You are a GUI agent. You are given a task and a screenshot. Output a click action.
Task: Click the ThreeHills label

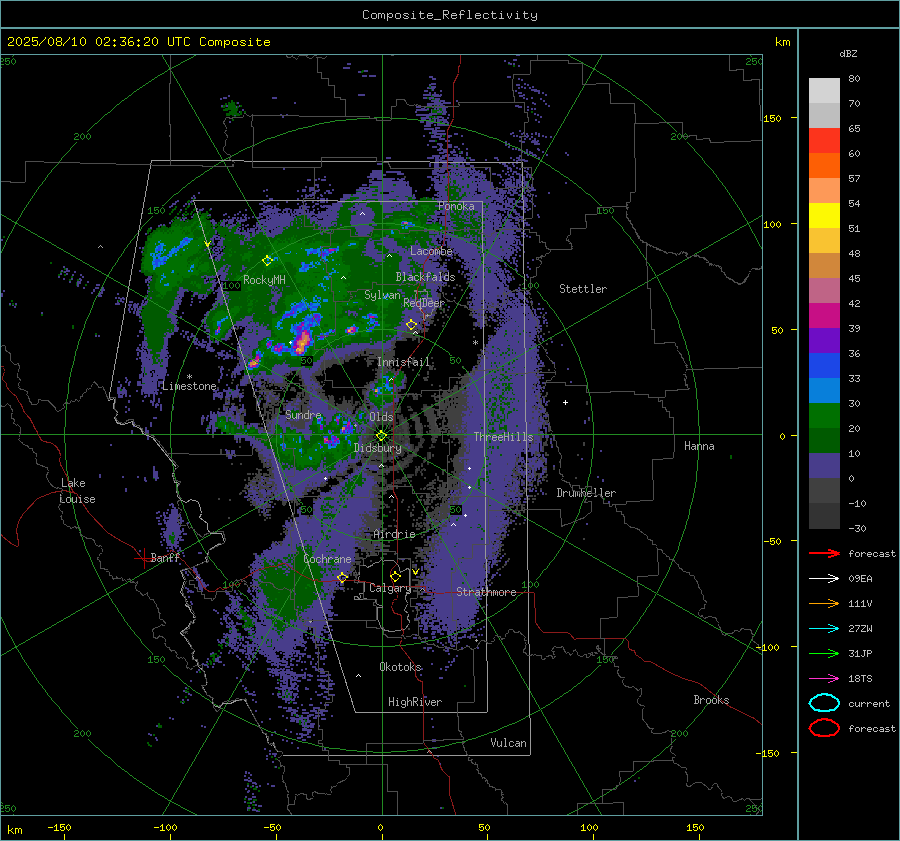pyautogui.click(x=503, y=437)
